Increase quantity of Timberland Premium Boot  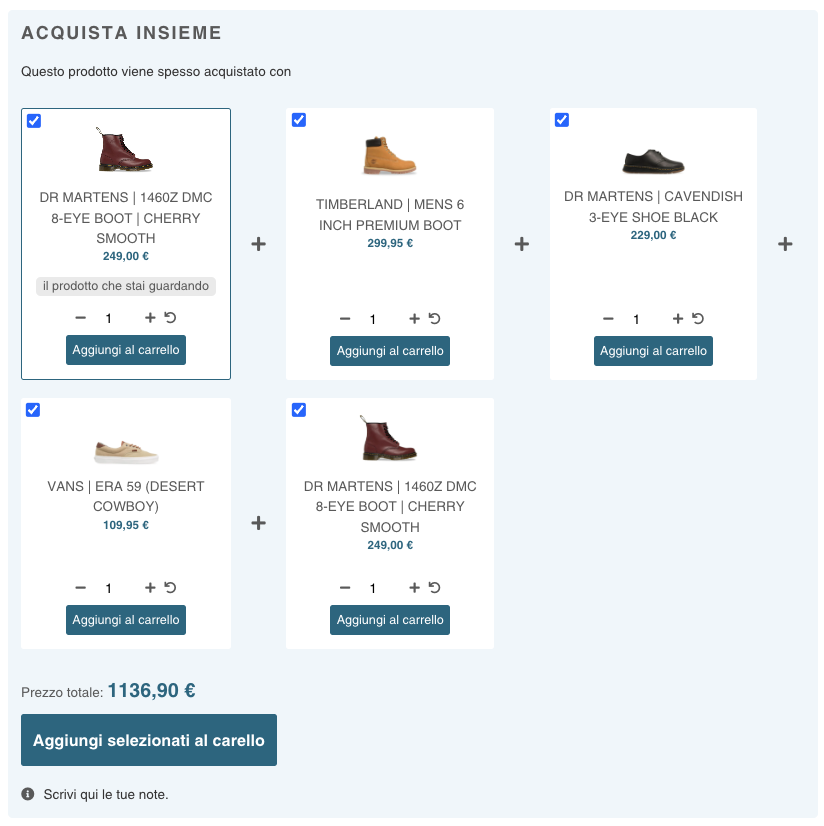pos(414,319)
